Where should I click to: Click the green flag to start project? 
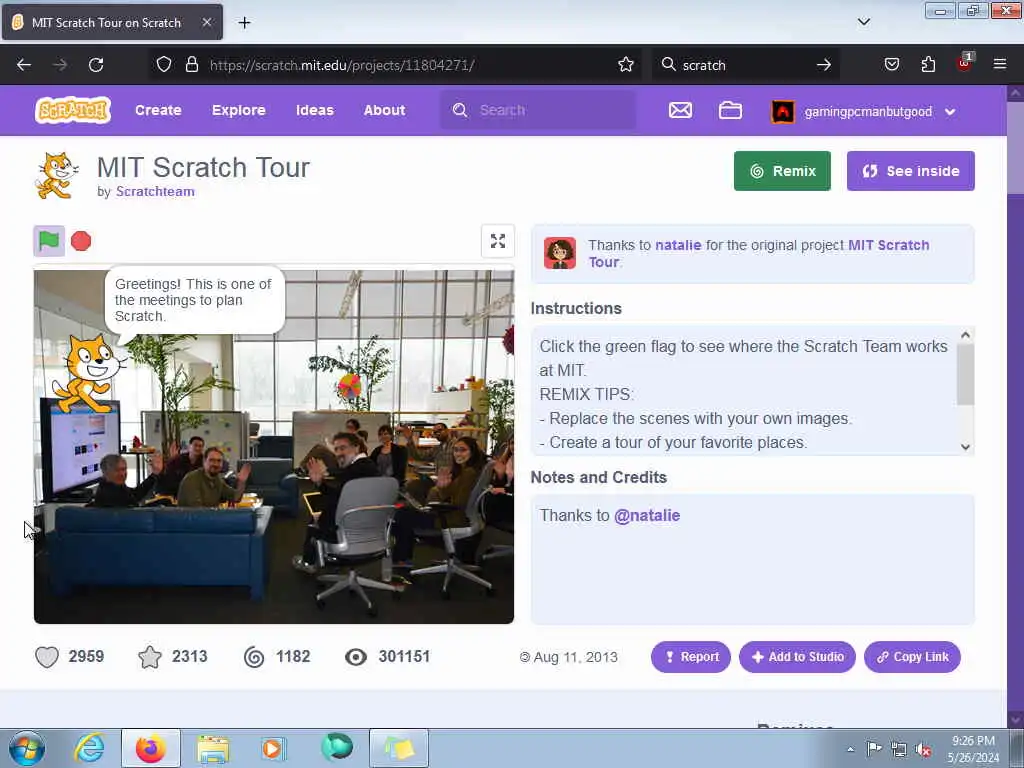49,241
